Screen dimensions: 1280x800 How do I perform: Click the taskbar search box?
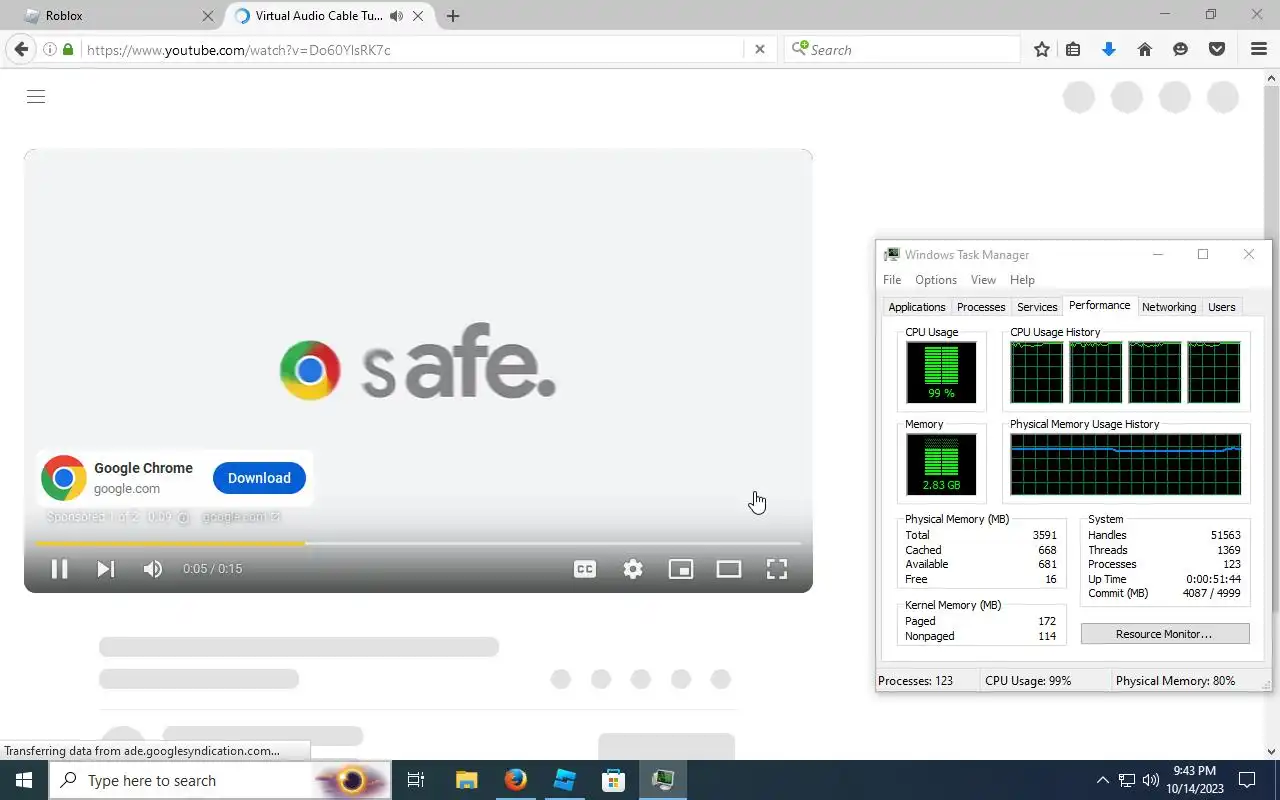[x=220, y=780]
